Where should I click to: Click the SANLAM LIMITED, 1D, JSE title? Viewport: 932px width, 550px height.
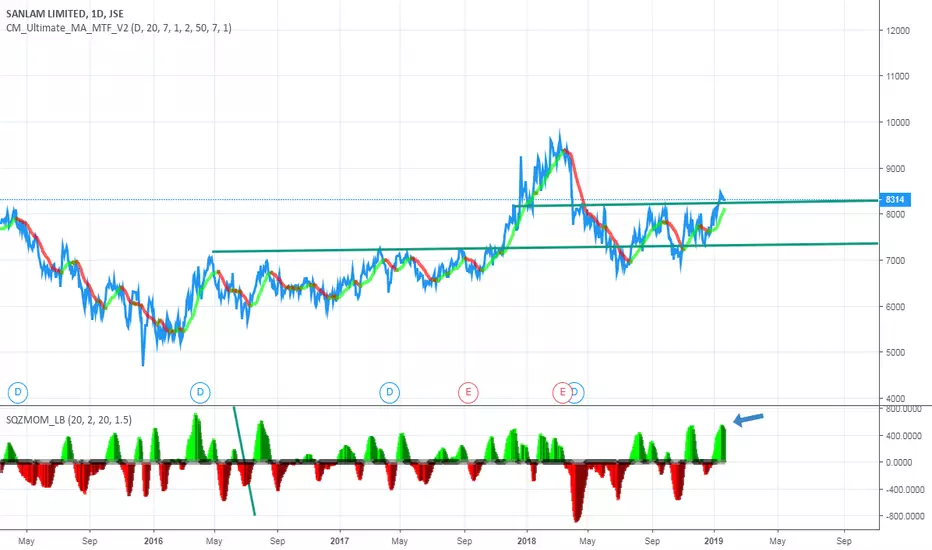point(65,14)
